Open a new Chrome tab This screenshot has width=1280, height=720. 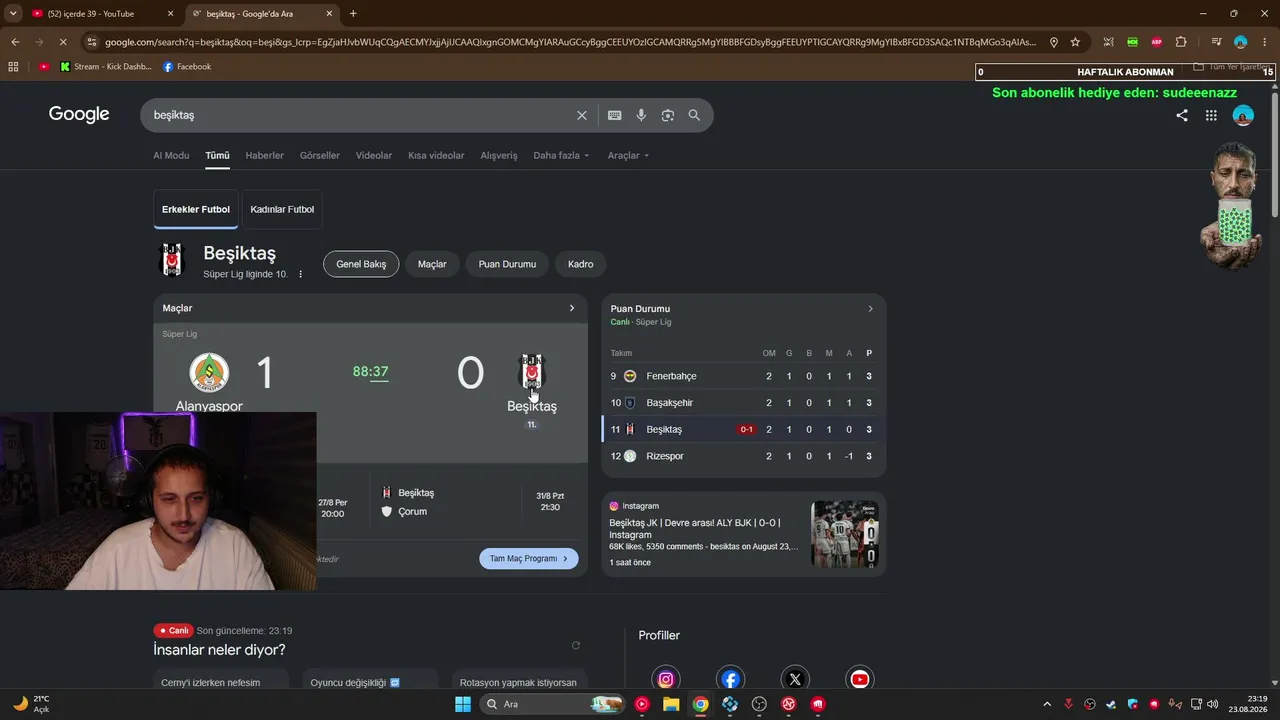click(x=353, y=14)
